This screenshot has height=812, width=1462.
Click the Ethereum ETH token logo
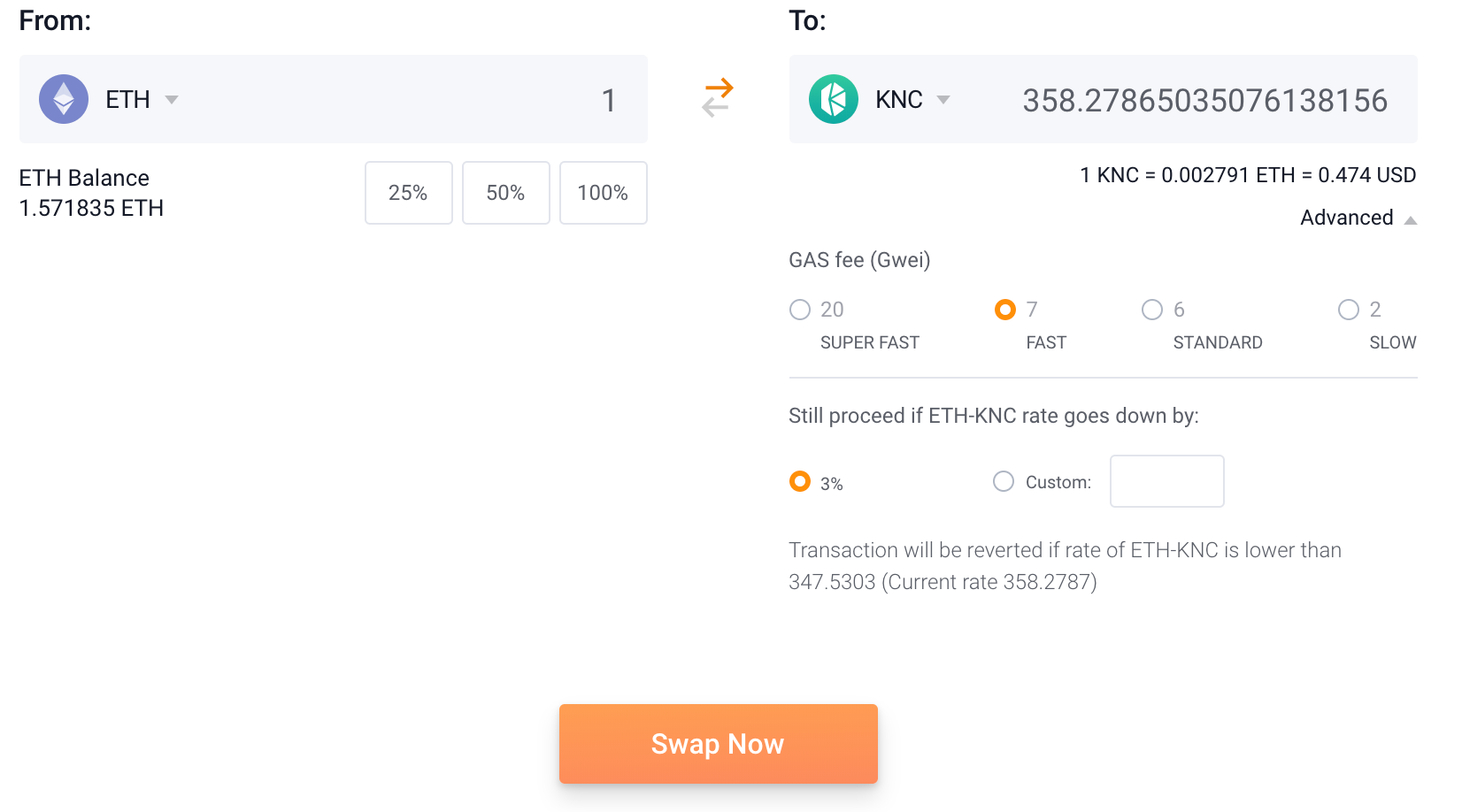click(x=64, y=99)
